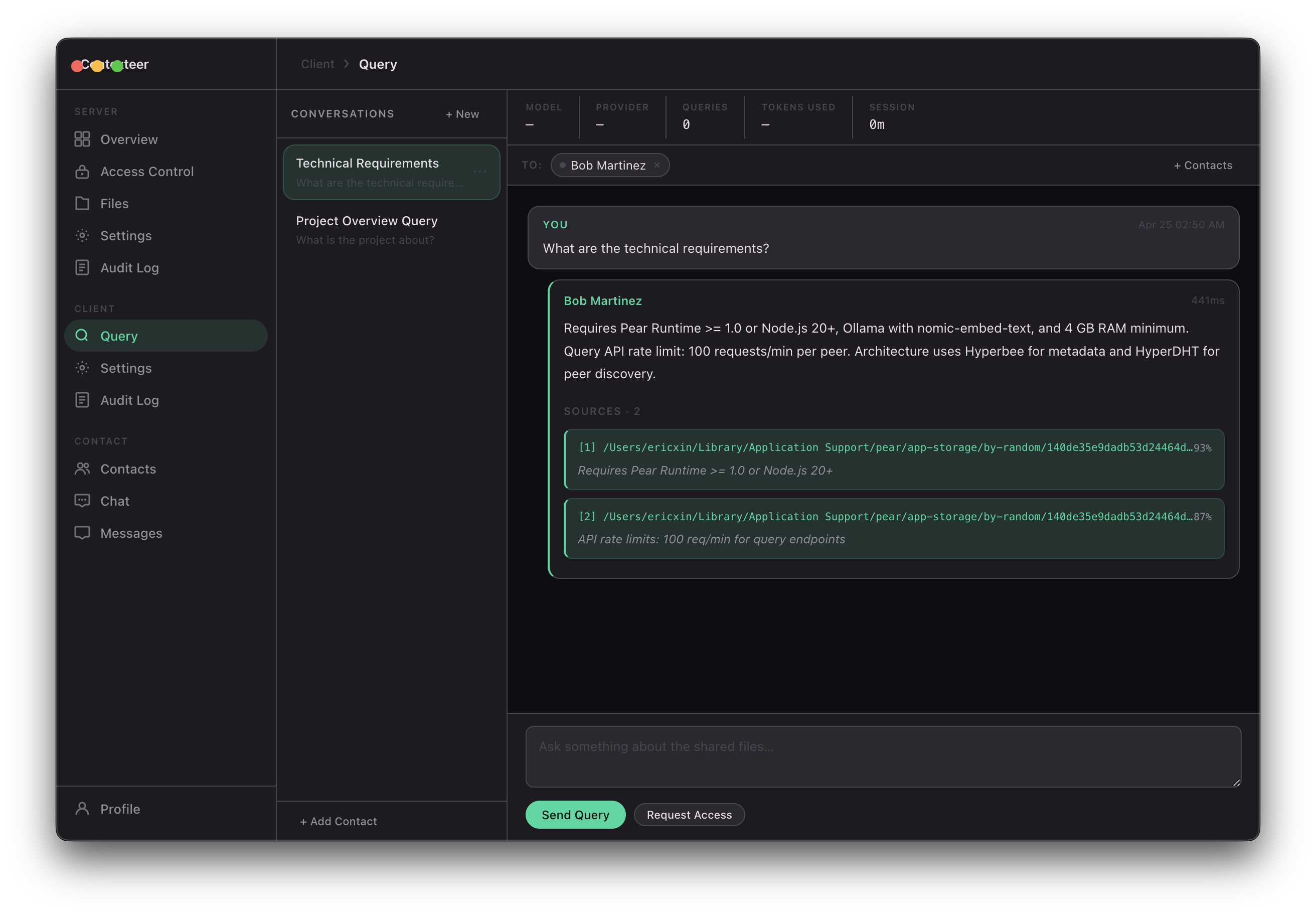This screenshot has width=1316, height=915.
Task: Click the + Add Contact link
Action: pos(338,821)
